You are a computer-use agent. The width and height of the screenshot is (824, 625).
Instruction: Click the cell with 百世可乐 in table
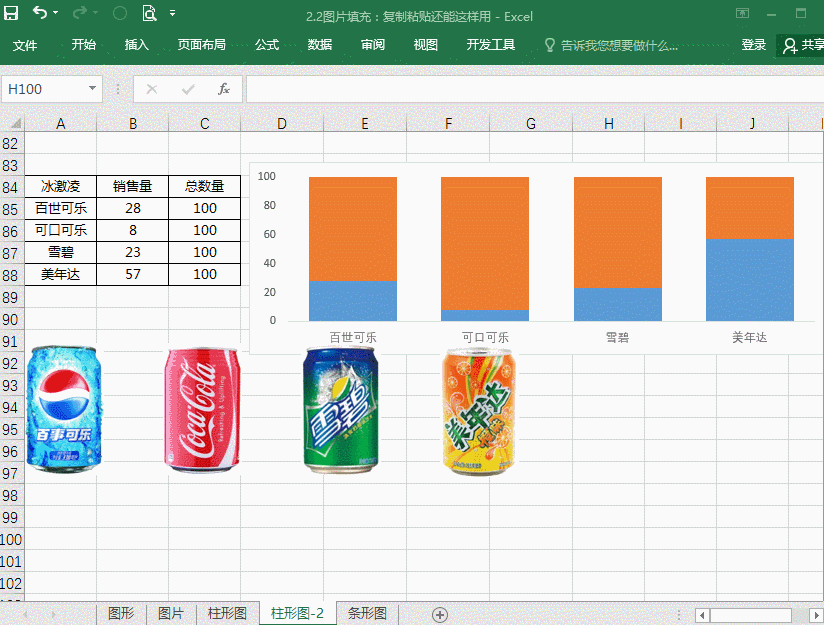tap(60, 208)
